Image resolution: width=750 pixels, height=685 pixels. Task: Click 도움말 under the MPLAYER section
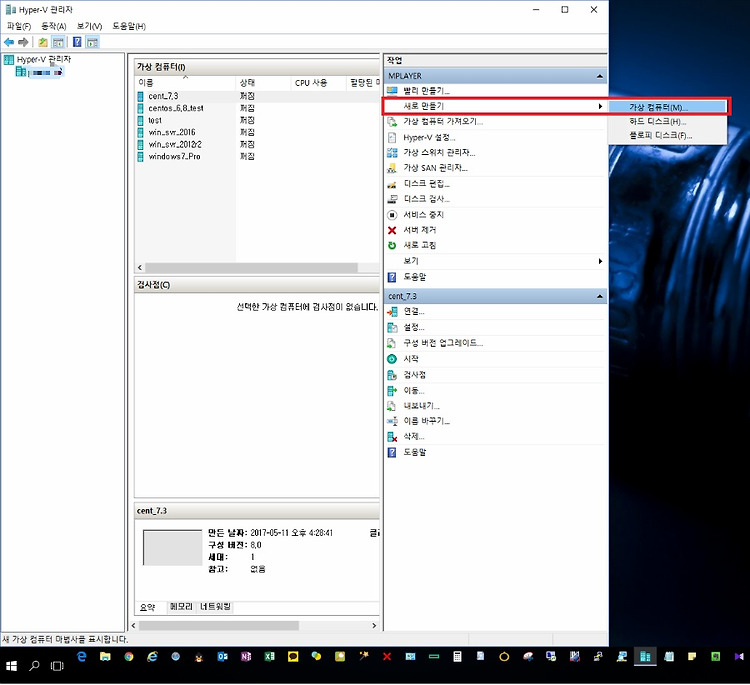(x=415, y=277)
